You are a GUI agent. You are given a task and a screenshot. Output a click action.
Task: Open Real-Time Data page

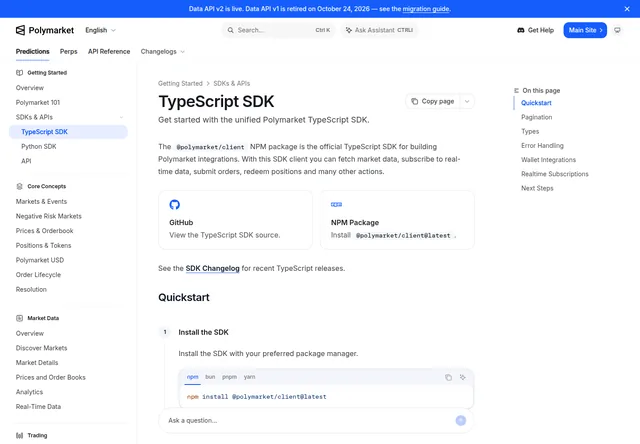(x=38, y=407)
